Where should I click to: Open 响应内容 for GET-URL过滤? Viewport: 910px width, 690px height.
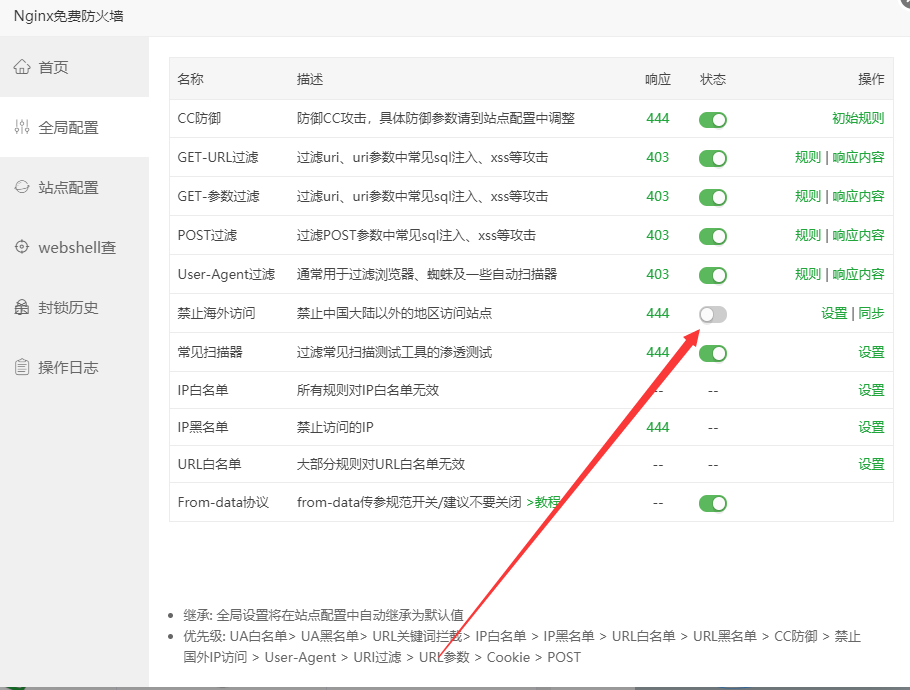pyautogui.click(x=858, y=157)
